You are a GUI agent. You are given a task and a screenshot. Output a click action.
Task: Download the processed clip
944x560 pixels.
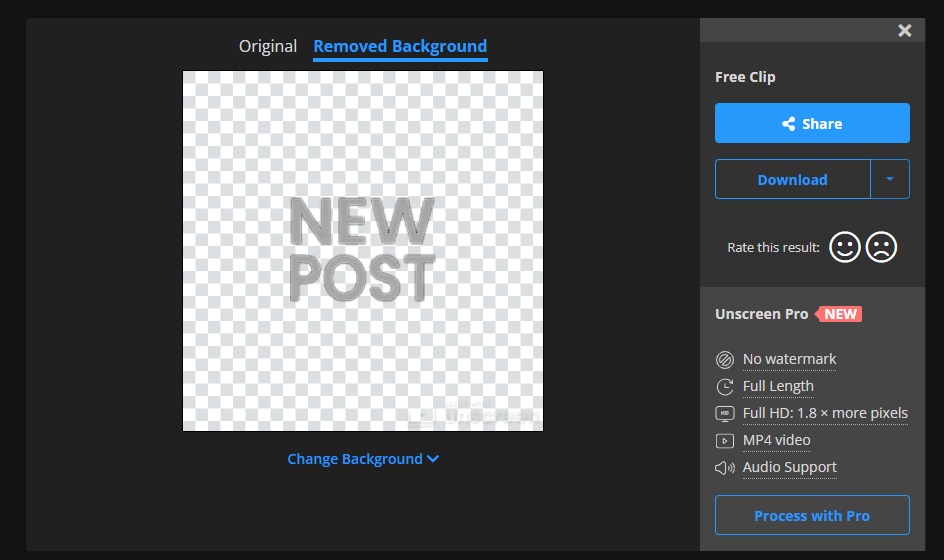792,179
